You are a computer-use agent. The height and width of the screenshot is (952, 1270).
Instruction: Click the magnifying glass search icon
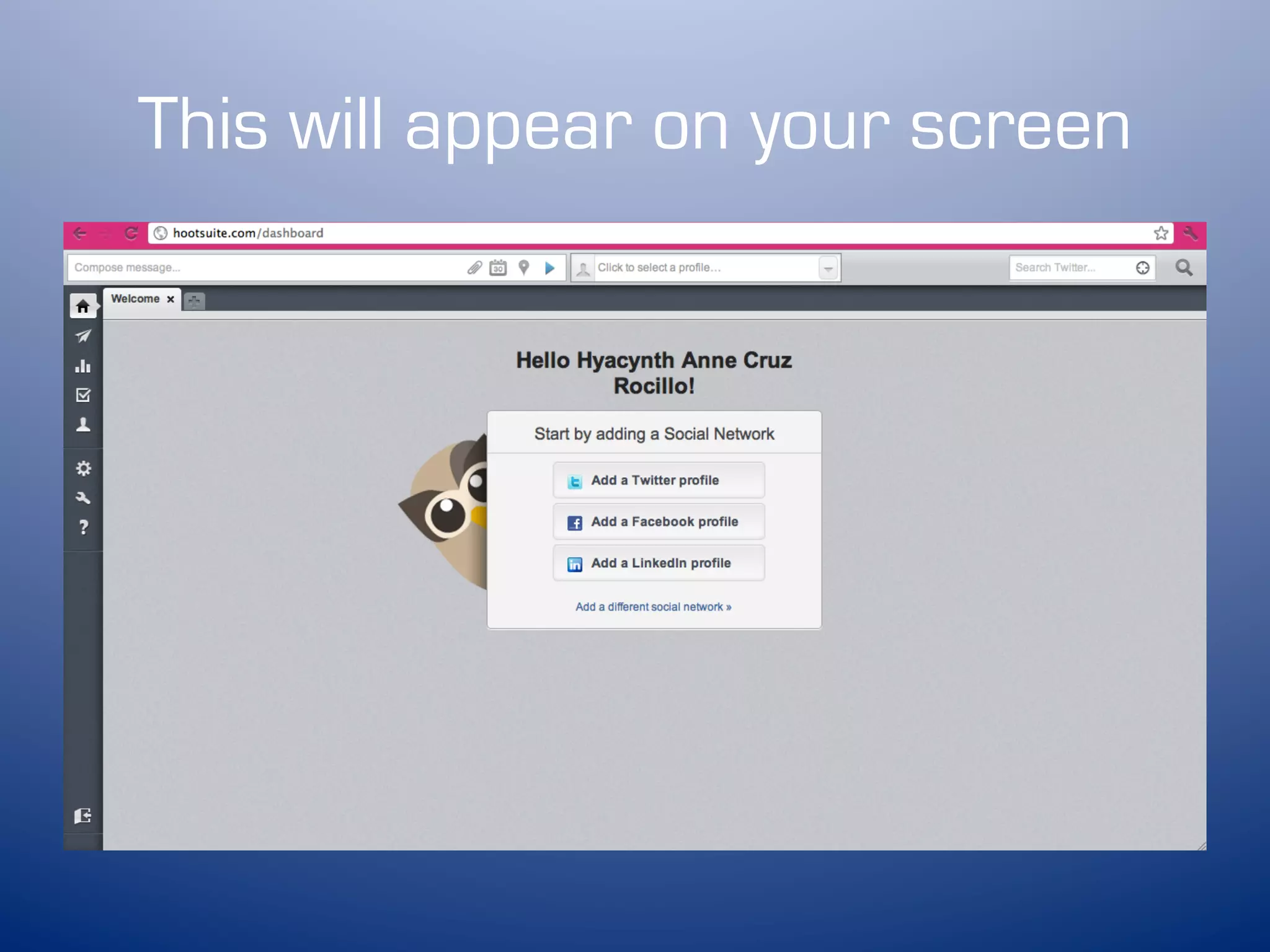click(x=1184, y=268)
